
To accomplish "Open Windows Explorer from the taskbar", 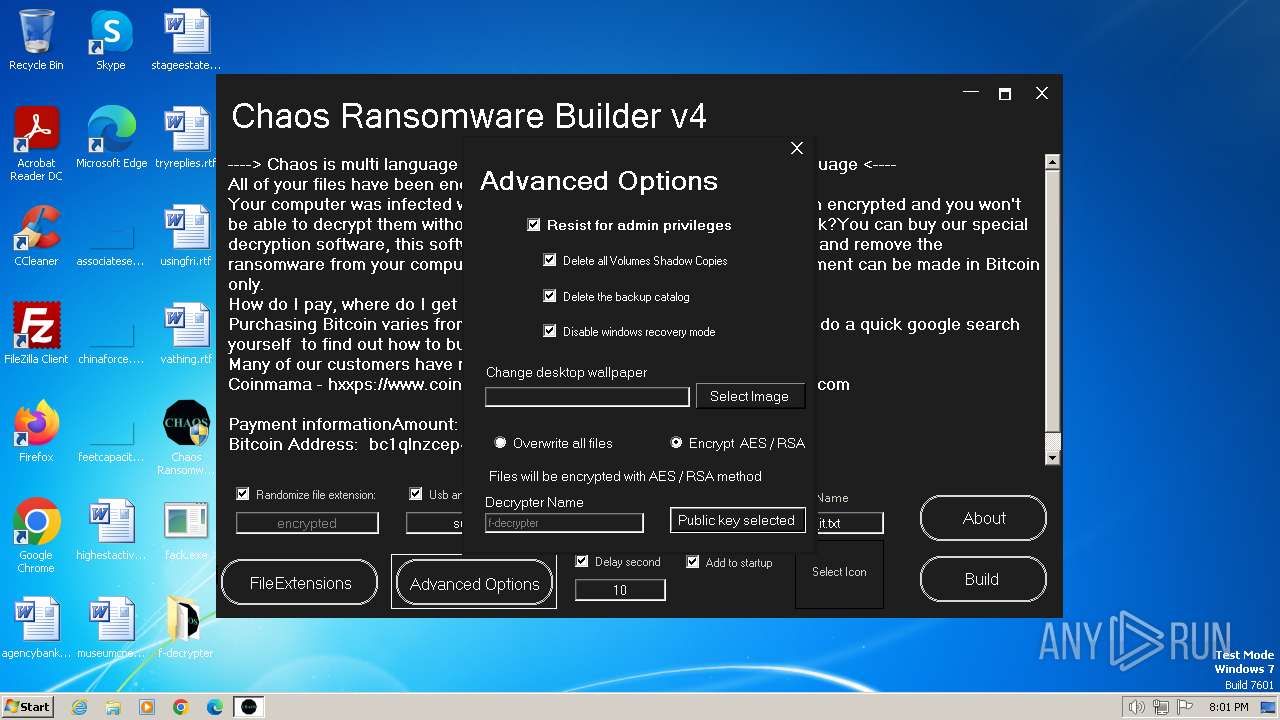I will (113, 707).
